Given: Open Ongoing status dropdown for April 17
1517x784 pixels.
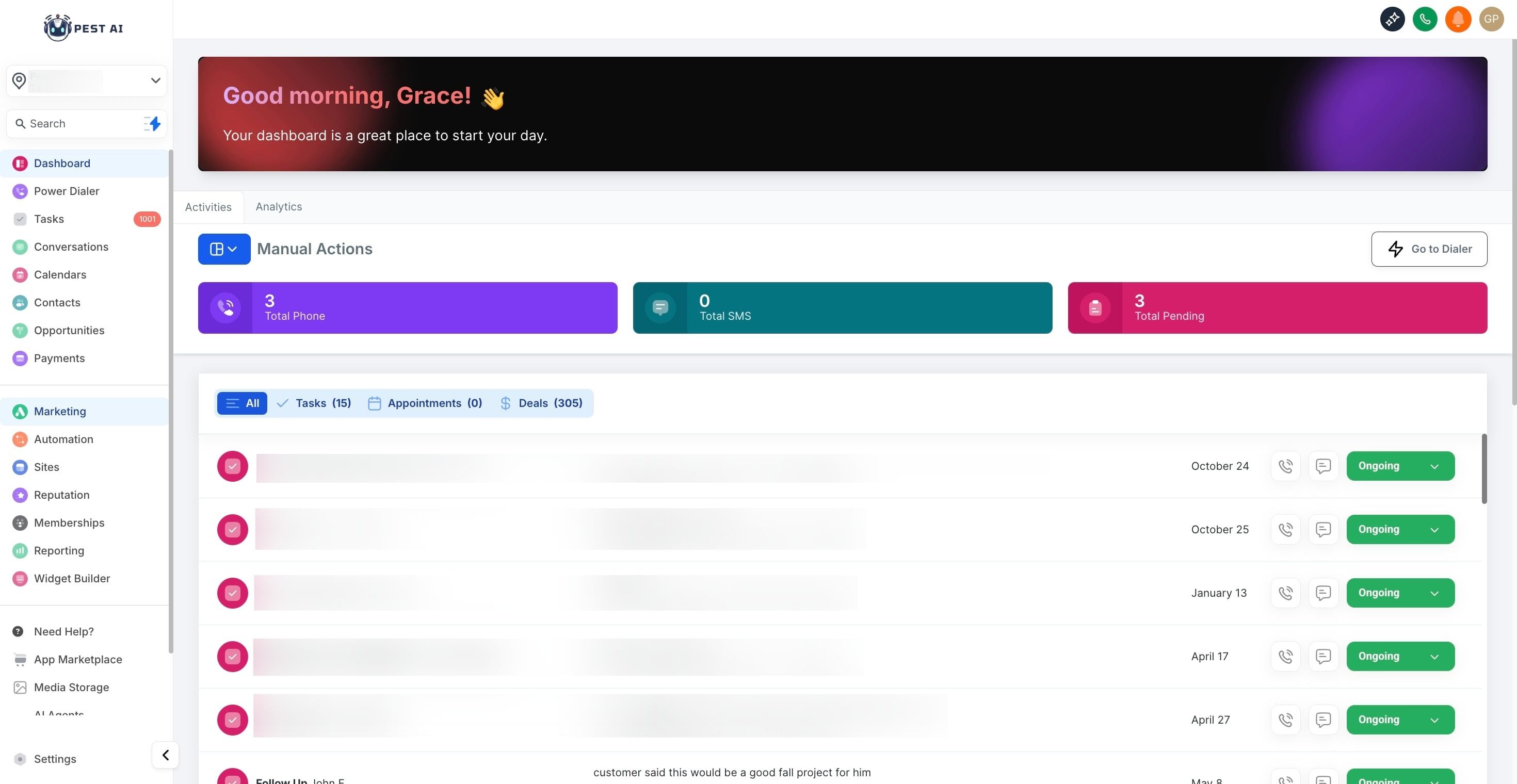Looking at the screenshot, I should pyautogui.click(x=1400, y=656).
